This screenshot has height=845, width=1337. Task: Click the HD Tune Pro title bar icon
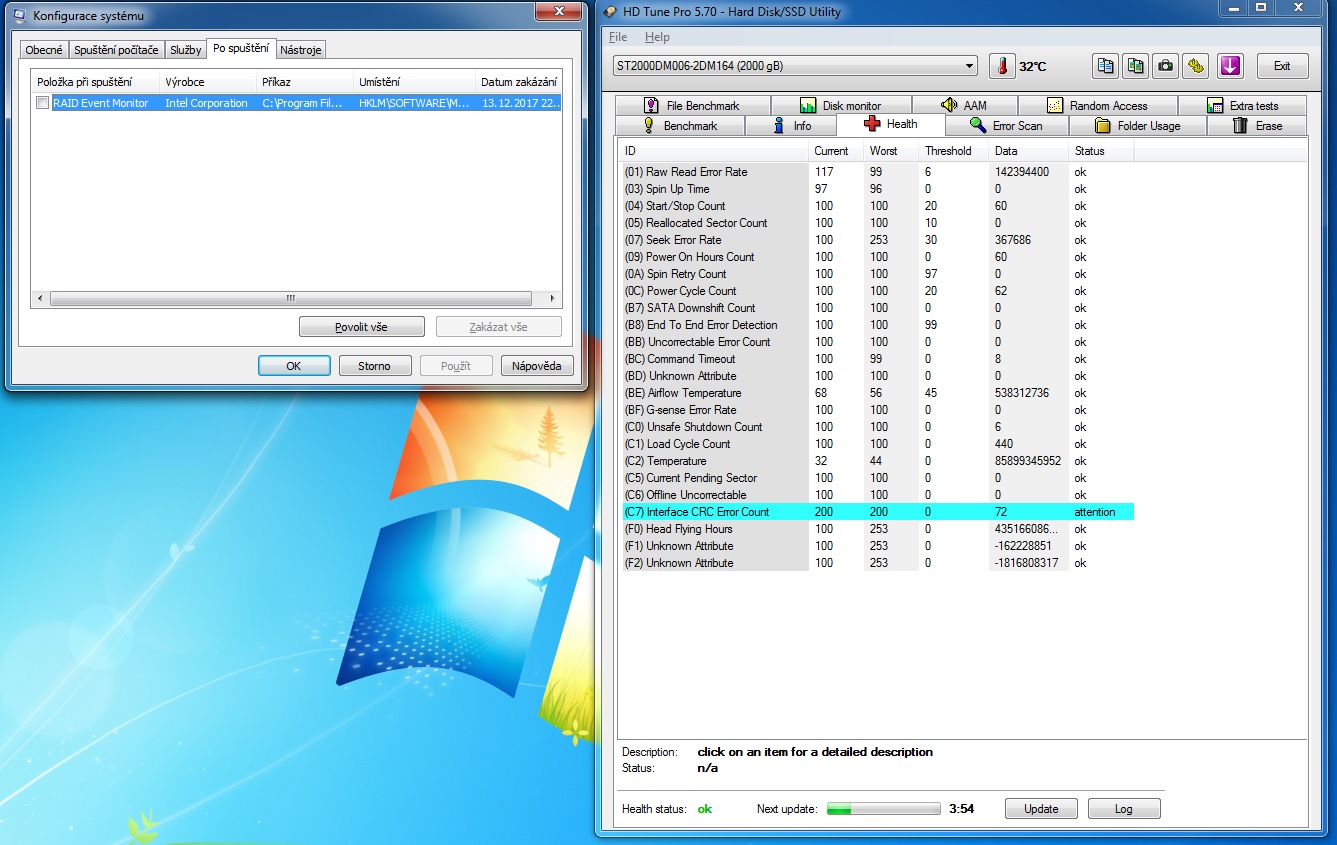[612, 12]
